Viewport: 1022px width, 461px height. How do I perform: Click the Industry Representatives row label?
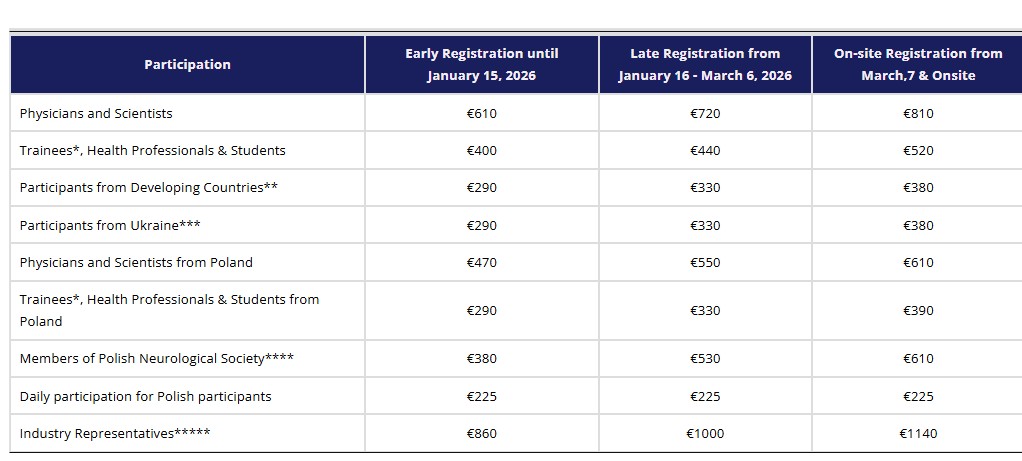point(115,434)
